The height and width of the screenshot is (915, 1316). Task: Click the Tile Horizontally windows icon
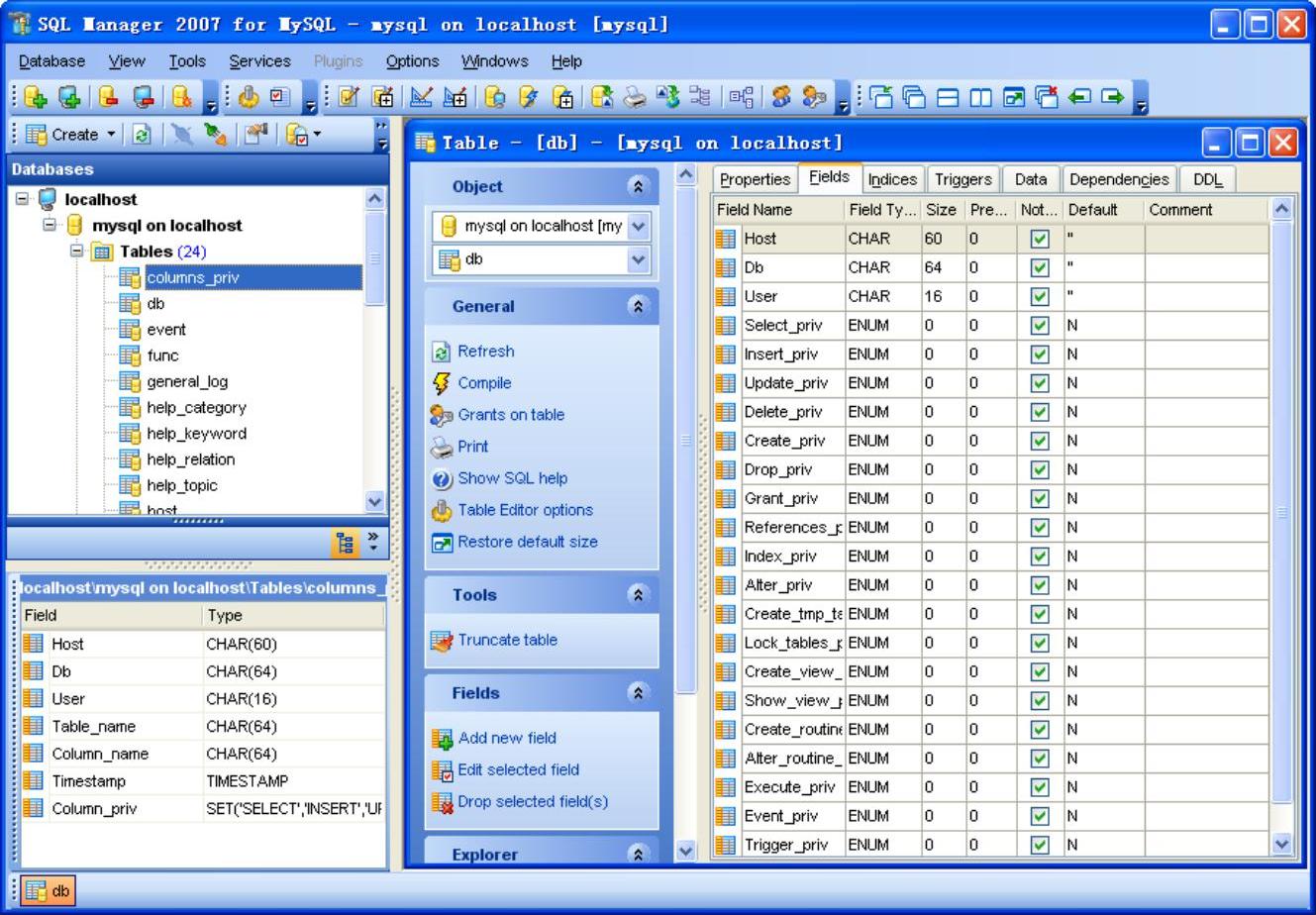[x=948, y=97]
